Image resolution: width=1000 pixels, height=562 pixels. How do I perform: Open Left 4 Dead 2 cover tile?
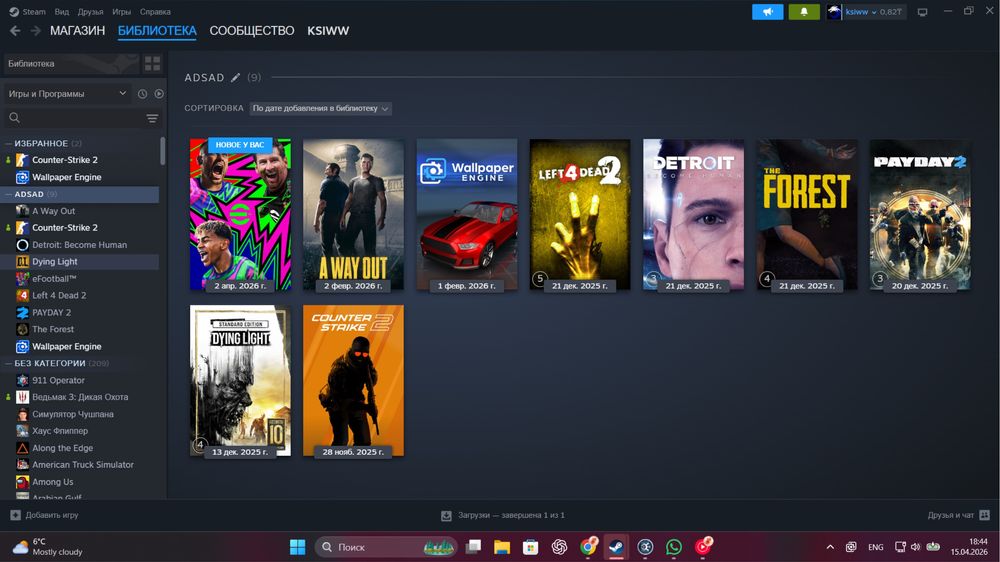(580, 214)
